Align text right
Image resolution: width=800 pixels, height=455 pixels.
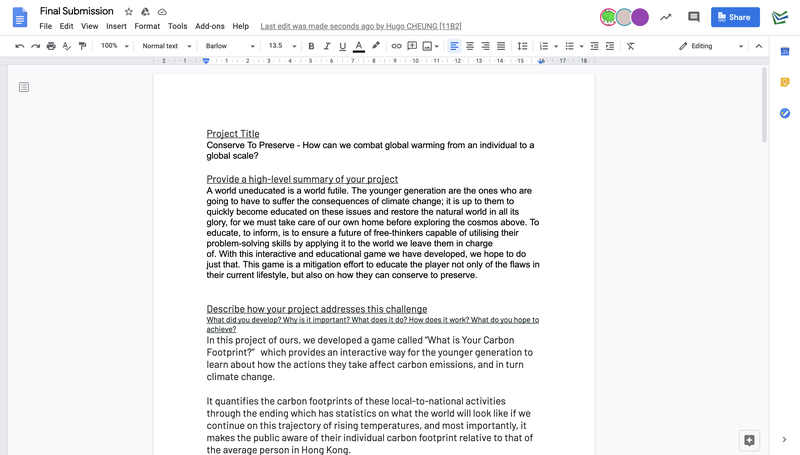[486, 46]
